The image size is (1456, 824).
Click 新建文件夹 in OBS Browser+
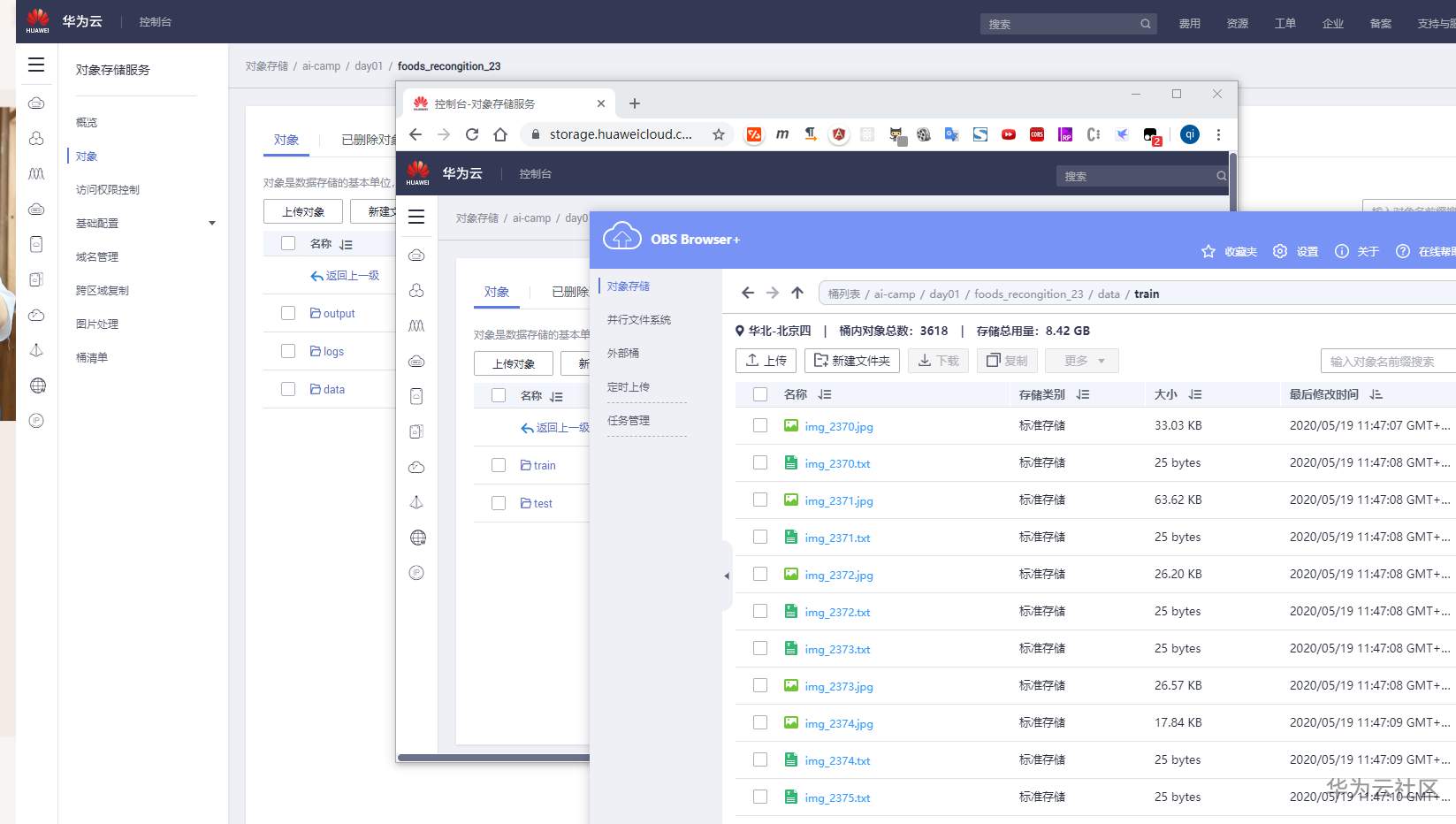pos(853,361)
